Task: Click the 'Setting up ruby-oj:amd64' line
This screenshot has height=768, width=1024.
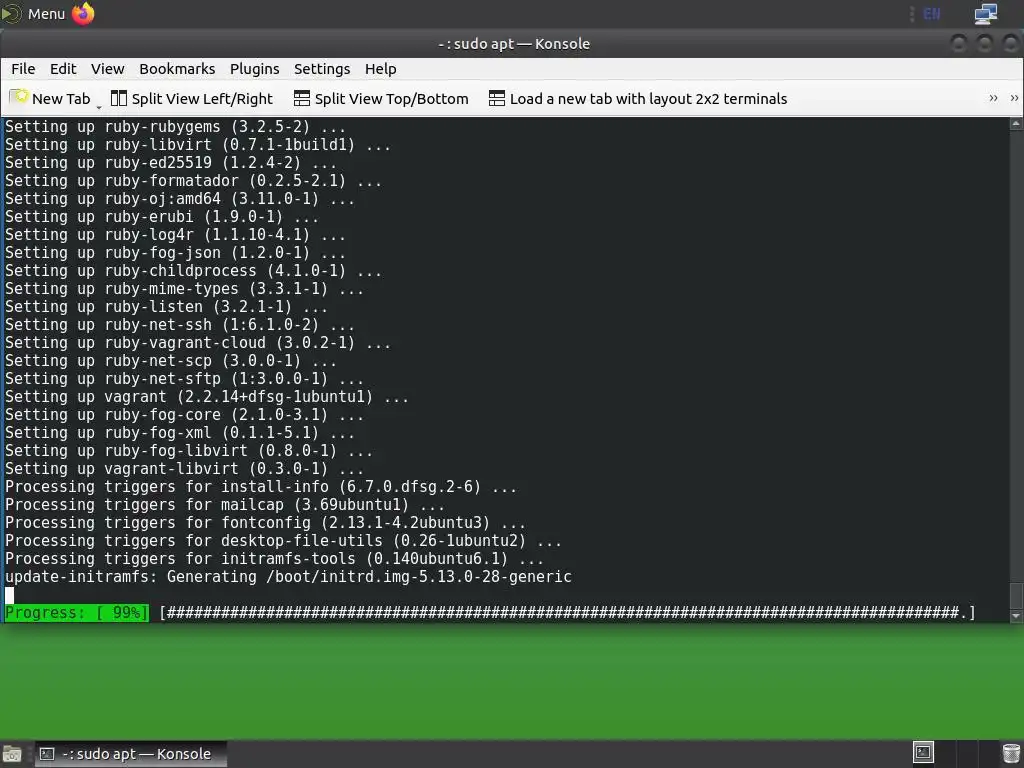Action: (x=180, y=199)
